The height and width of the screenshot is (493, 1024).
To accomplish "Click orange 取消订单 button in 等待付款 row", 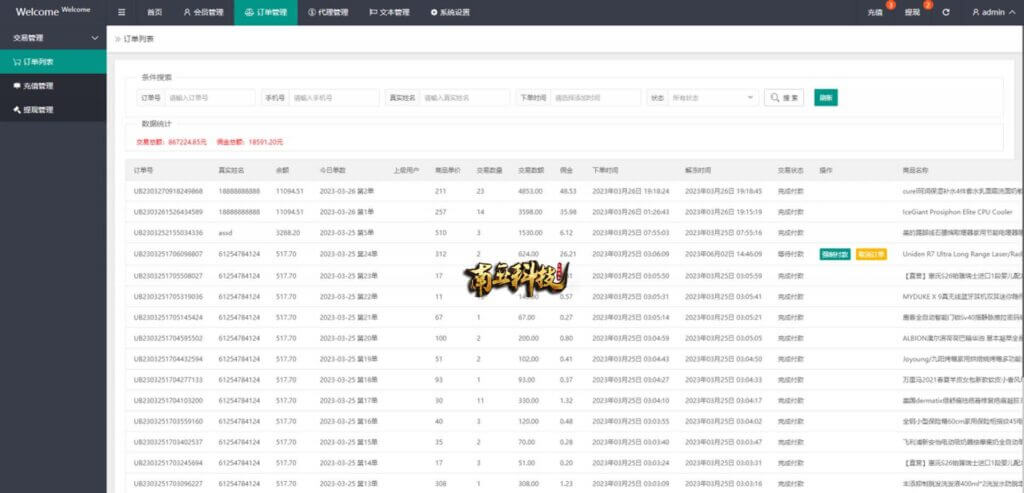I will point(871,254).
